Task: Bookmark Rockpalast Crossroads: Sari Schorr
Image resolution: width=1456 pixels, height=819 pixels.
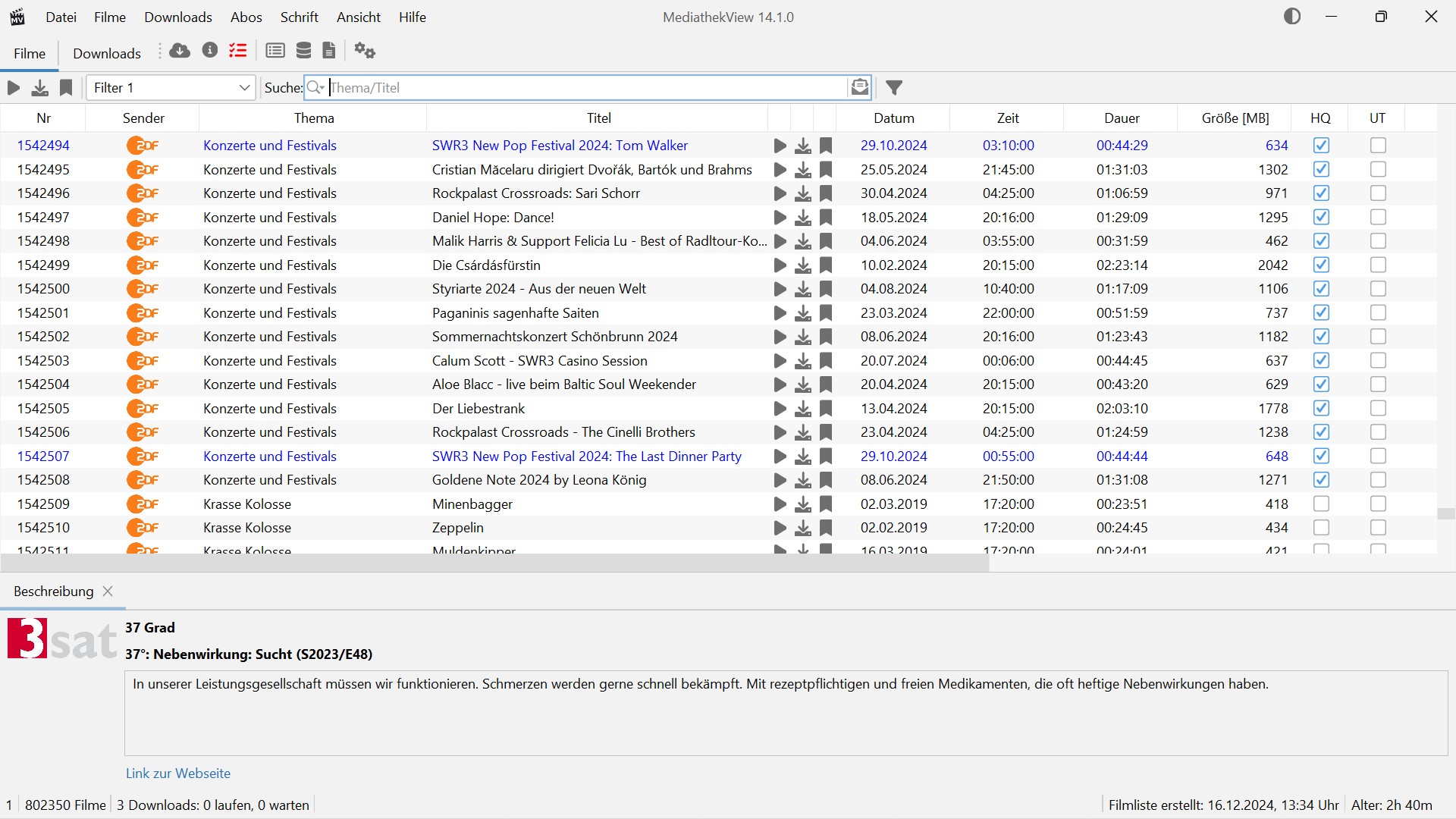Action: (x=826, y=193)
